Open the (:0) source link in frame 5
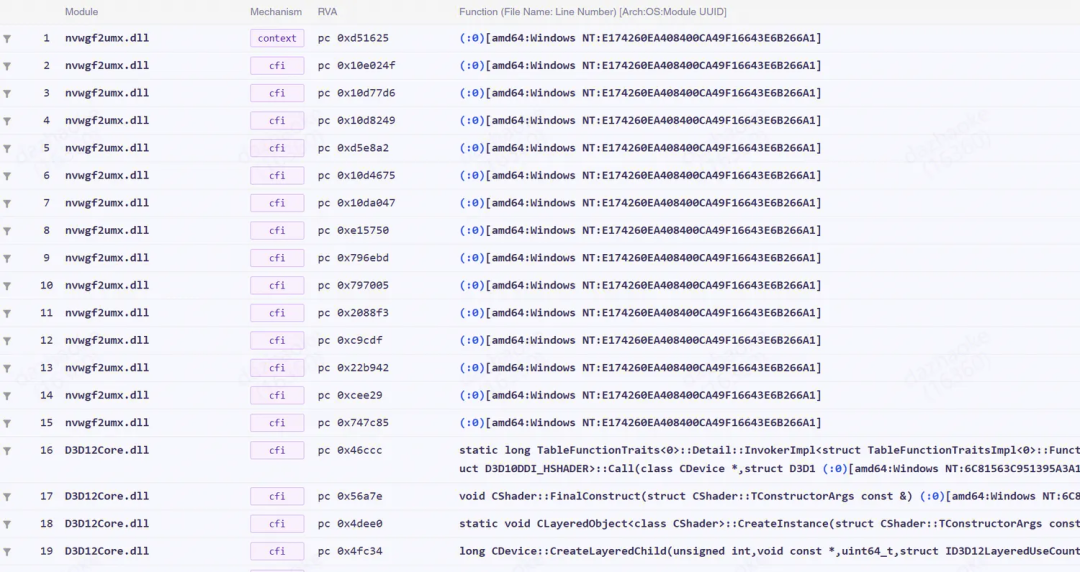The height and width of the screenshot is (572, 1080). tap(472, 147)
